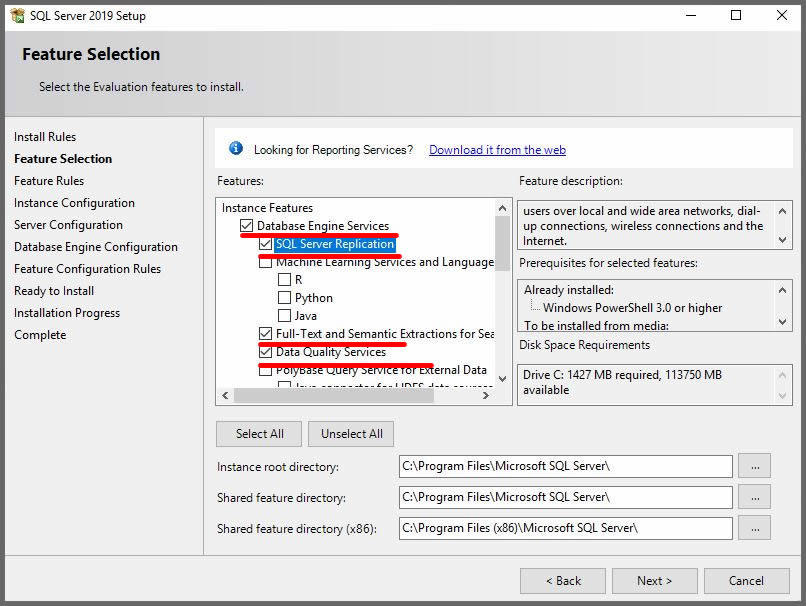Select Server Configuration in sidebar
This screenshot has width=806, height=606.
(x=68, y=225)
